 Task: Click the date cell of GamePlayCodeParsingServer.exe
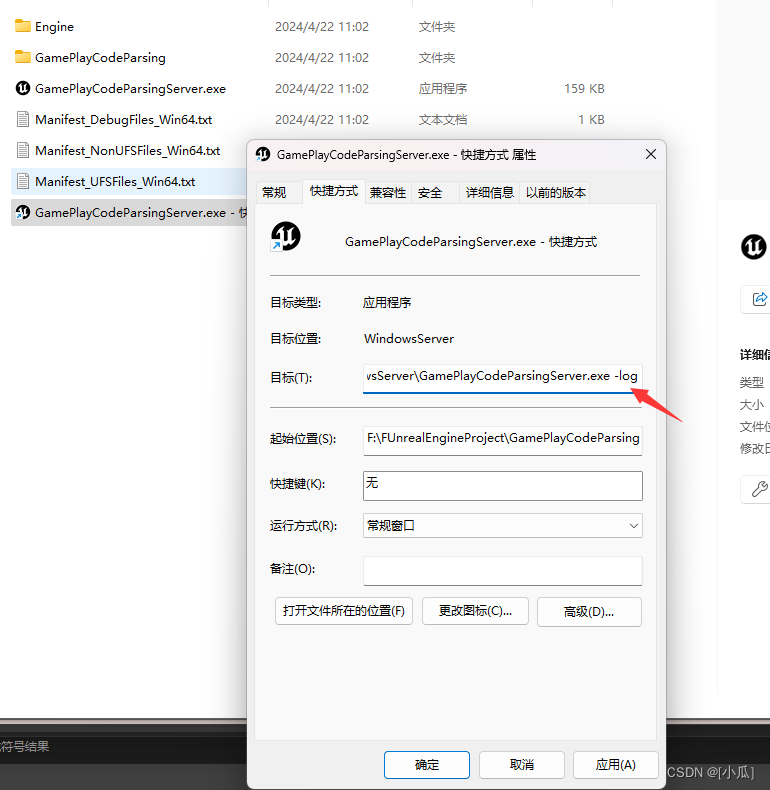click(x=322, y=89)
